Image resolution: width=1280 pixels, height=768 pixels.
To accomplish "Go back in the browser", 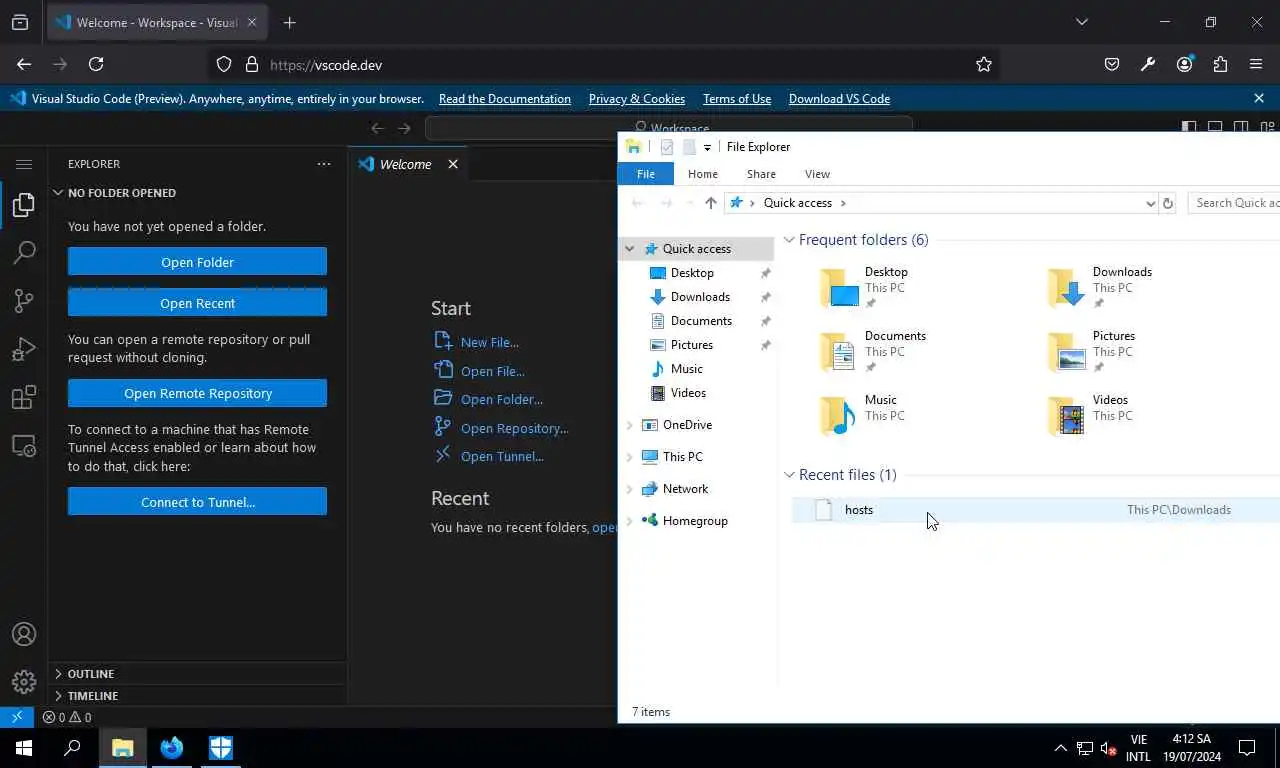I will coord(24,64).
